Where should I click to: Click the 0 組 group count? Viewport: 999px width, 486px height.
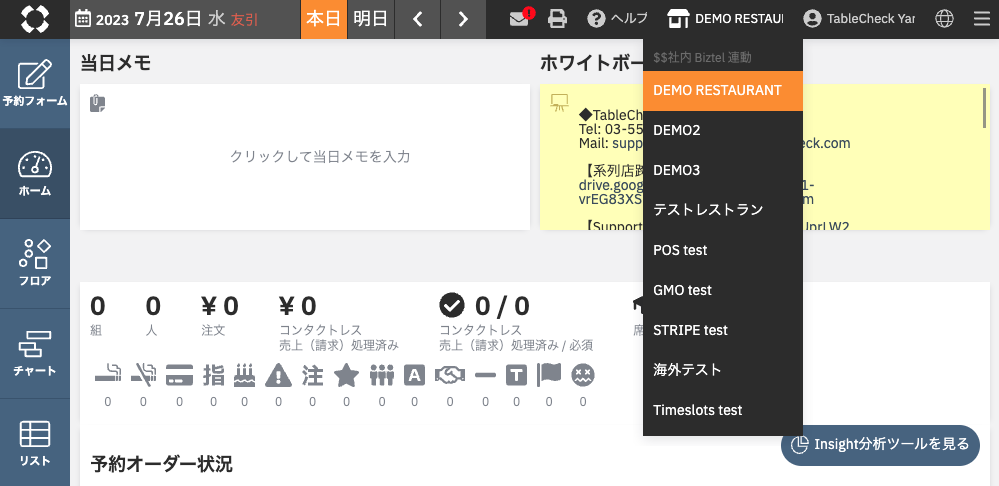(x=97, y=314)
